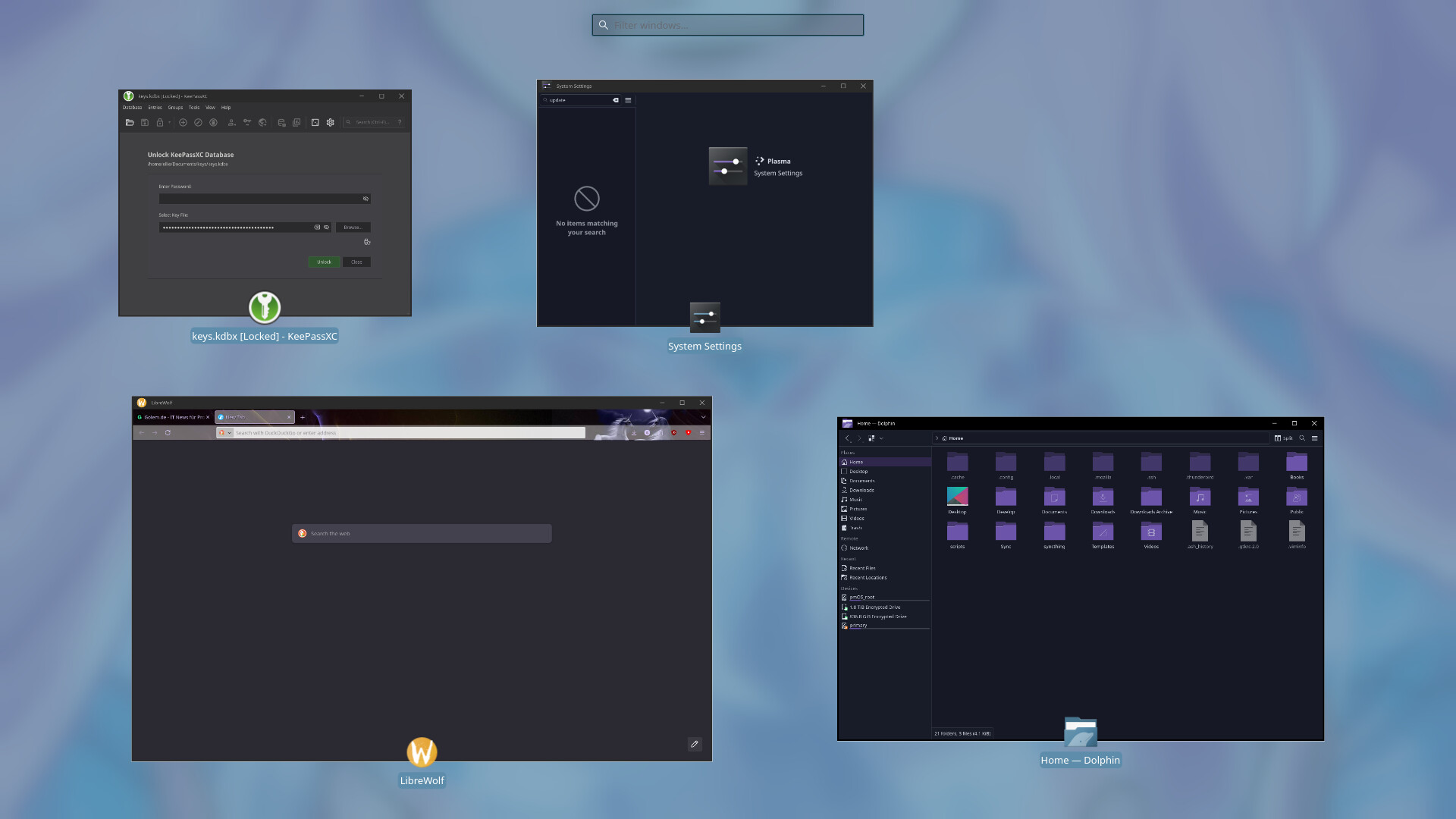Toggle password visibility in the Enter Password field
The width and height of the screenshot is (1456, 819).
pyautogui.click(x=366, y=199)
